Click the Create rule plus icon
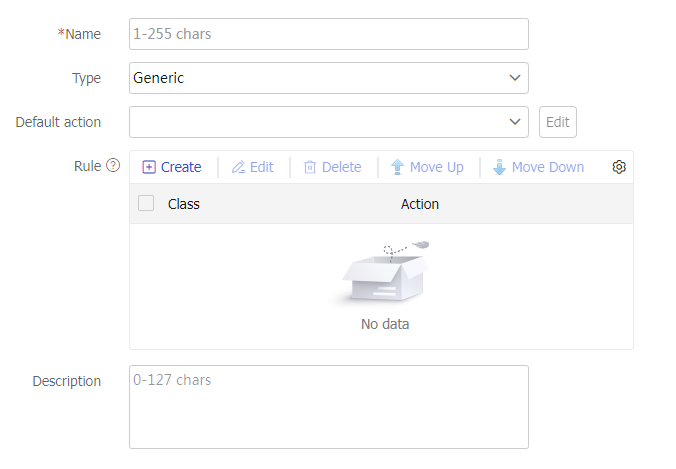 pos(149,167)
